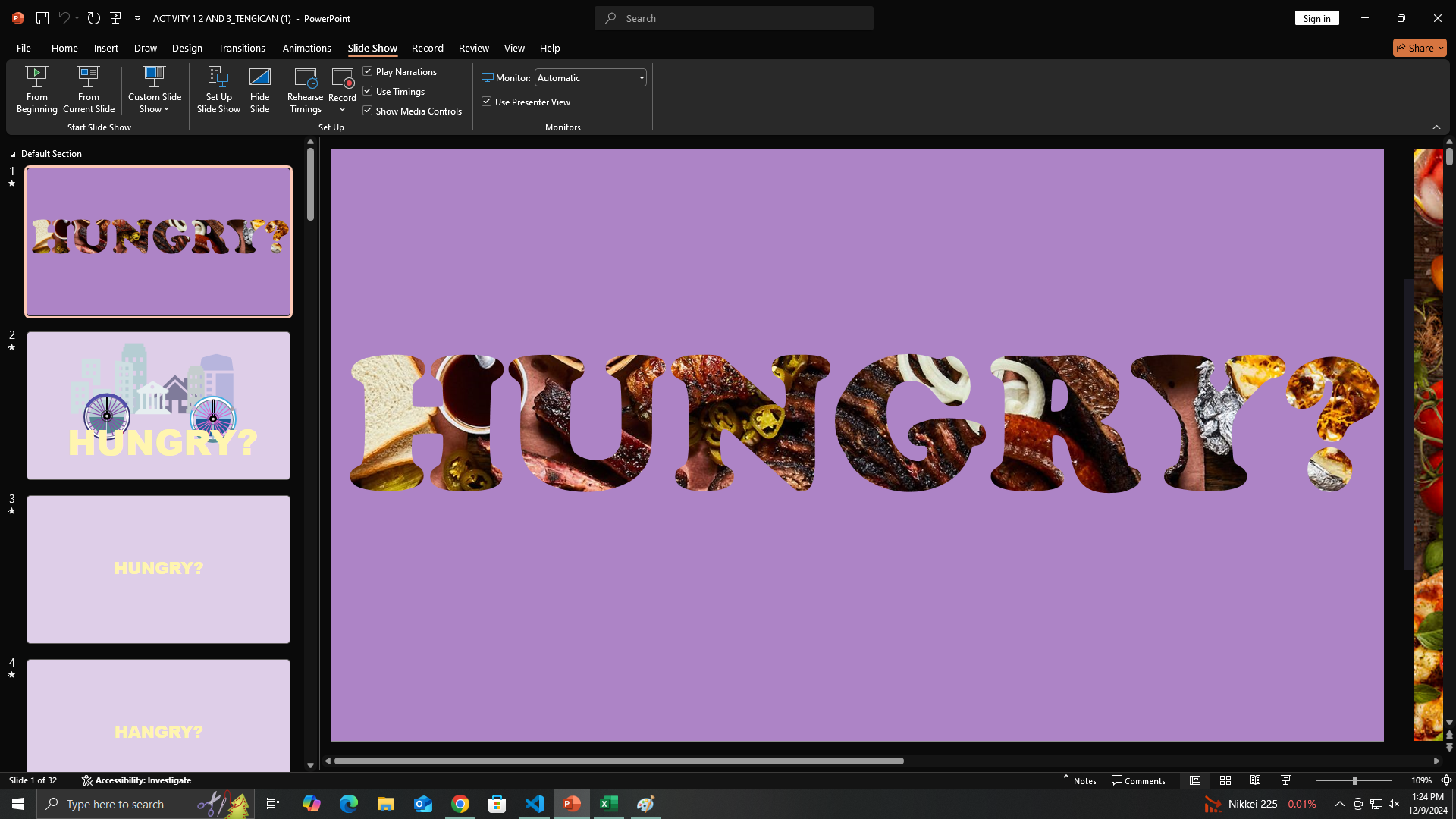The height and width of the screenshot is (819, 1456).
Task: Expand the Custom Slide Show menu
Action: point(154,89)
